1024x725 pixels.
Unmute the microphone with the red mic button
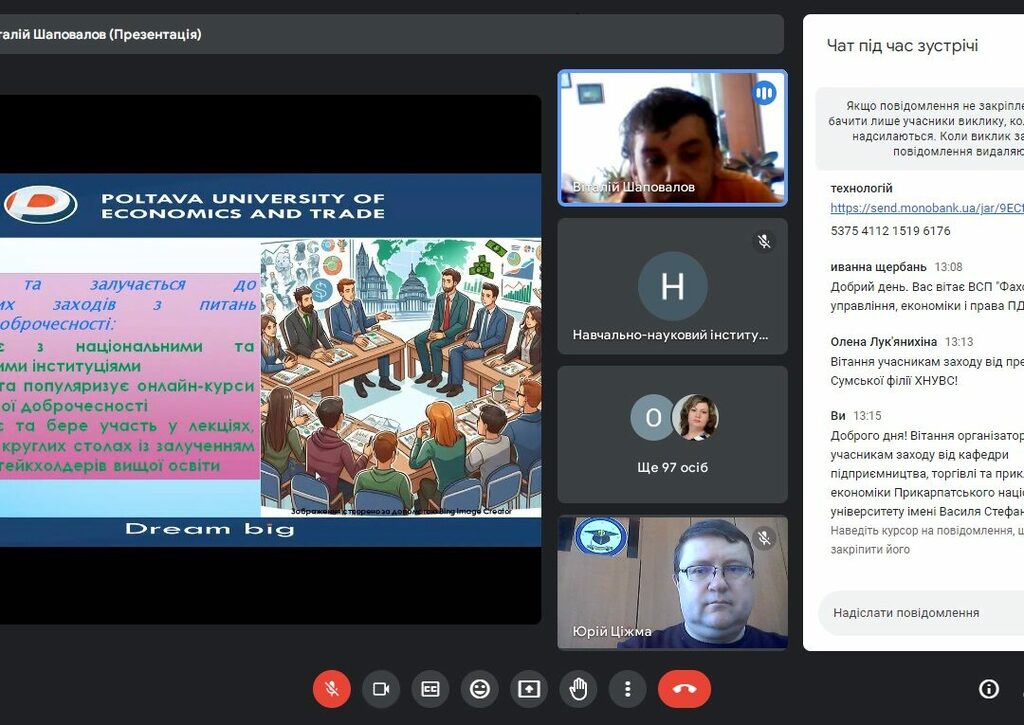(332, 689)
